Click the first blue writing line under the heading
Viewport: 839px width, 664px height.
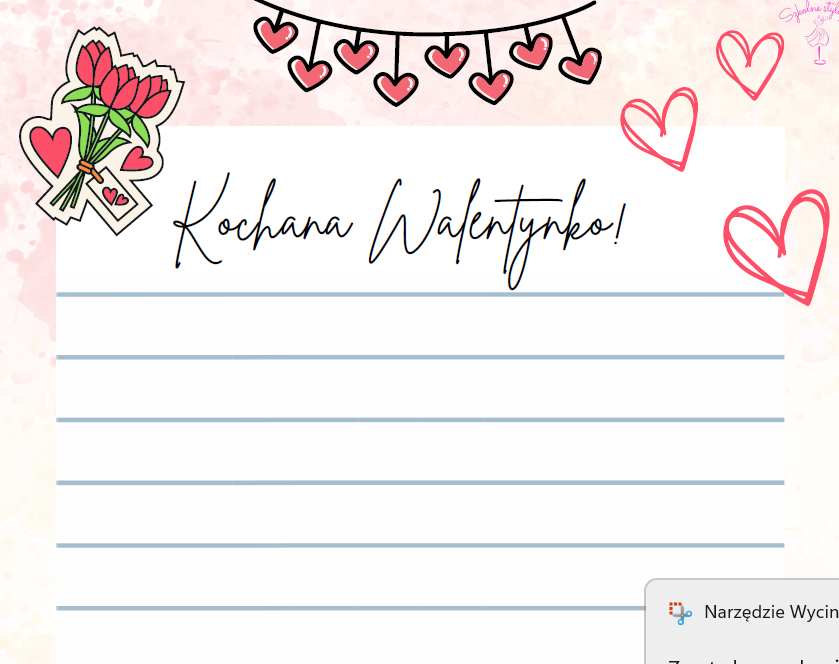[x=420, y=294]
